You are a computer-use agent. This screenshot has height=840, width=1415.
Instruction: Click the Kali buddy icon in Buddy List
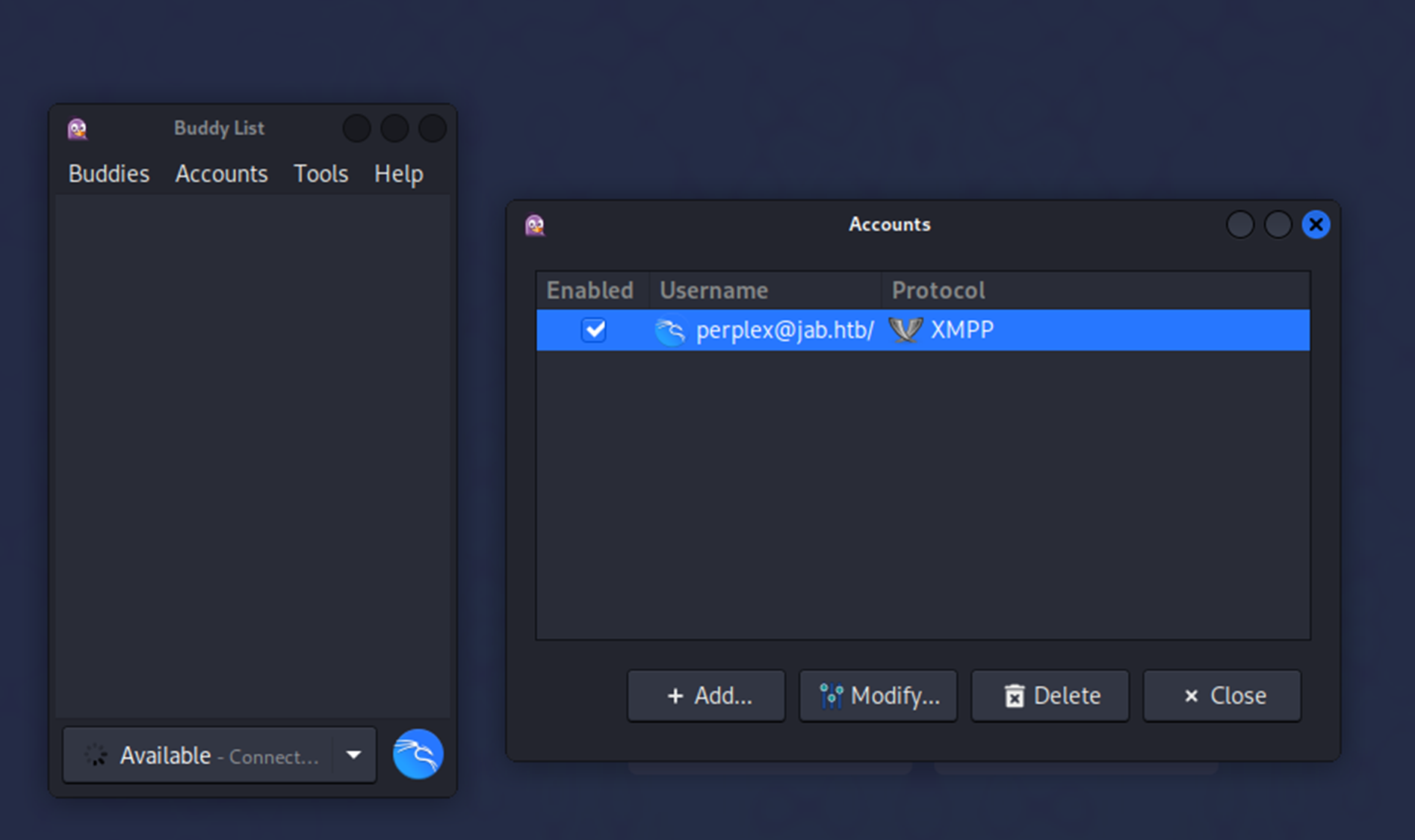click(418, 754)
